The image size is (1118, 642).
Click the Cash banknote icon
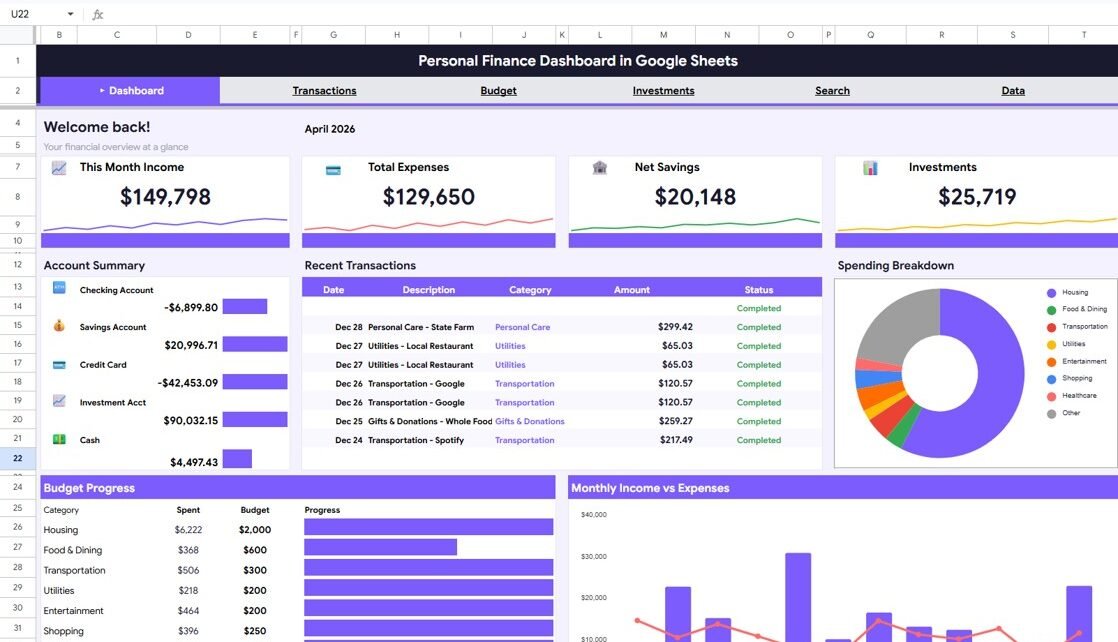point(59,439)
